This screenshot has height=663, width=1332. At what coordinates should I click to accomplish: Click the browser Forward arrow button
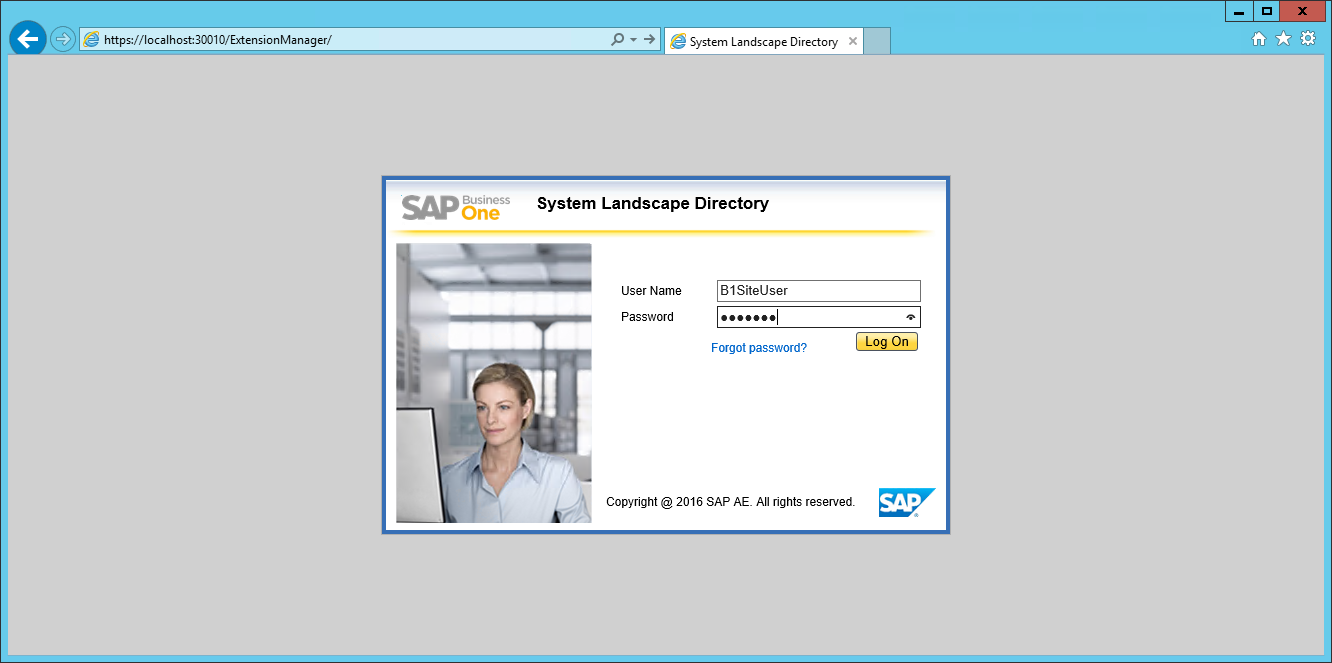(63, 40)
